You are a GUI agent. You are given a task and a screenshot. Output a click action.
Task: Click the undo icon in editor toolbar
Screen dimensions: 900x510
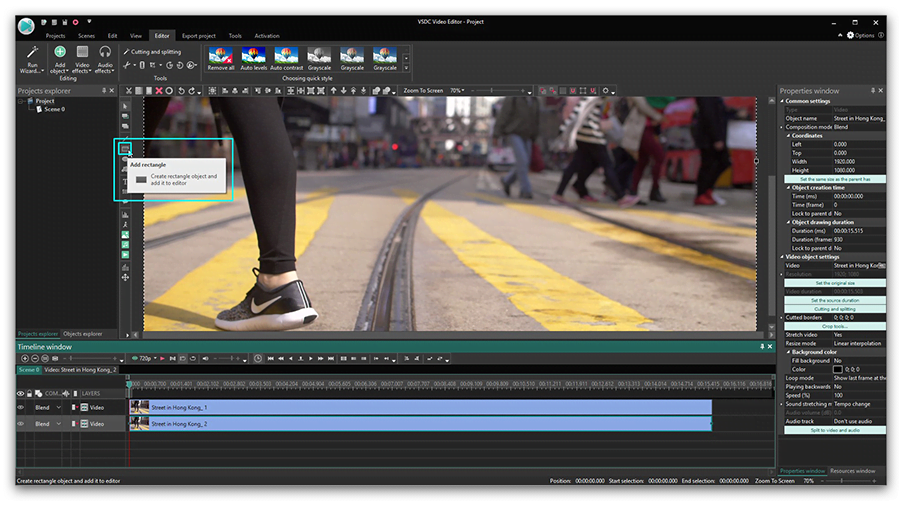[181, 91]
